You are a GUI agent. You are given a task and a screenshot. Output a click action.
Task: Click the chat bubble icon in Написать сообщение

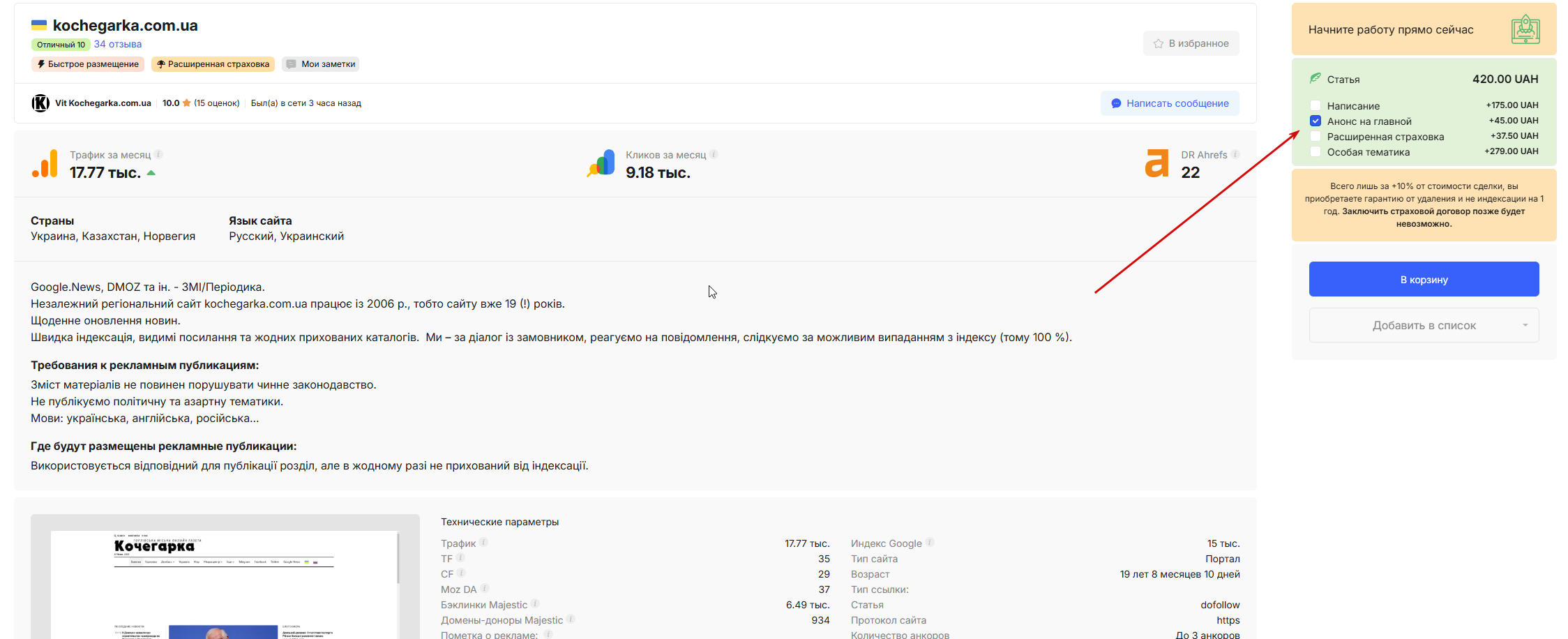tap(1116, 103)
